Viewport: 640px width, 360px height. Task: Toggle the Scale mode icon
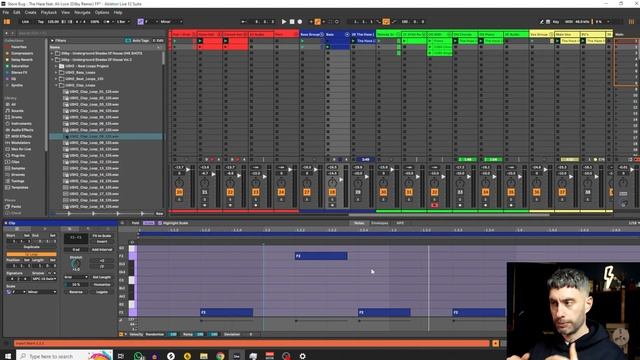pyautogui.click(x=140, y=22)
